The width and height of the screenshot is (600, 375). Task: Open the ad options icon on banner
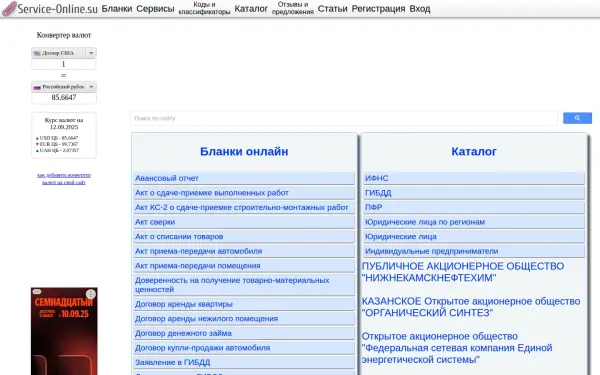tap(91, 294)
